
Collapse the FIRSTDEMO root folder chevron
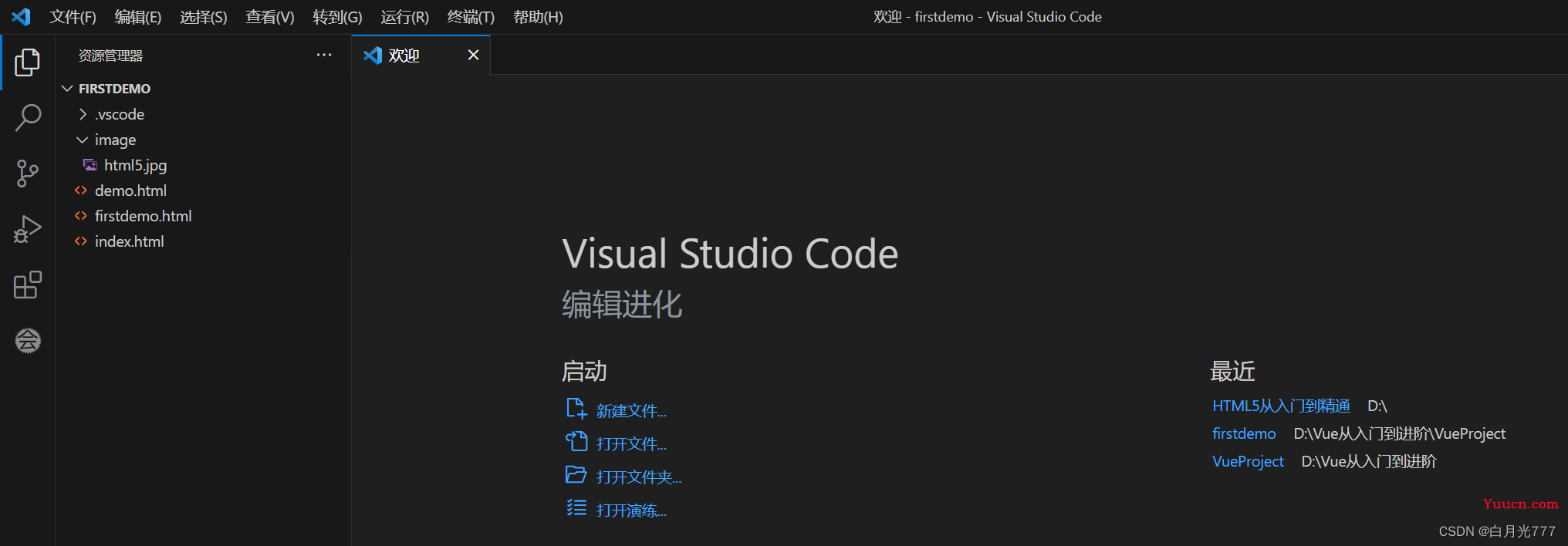67,89
